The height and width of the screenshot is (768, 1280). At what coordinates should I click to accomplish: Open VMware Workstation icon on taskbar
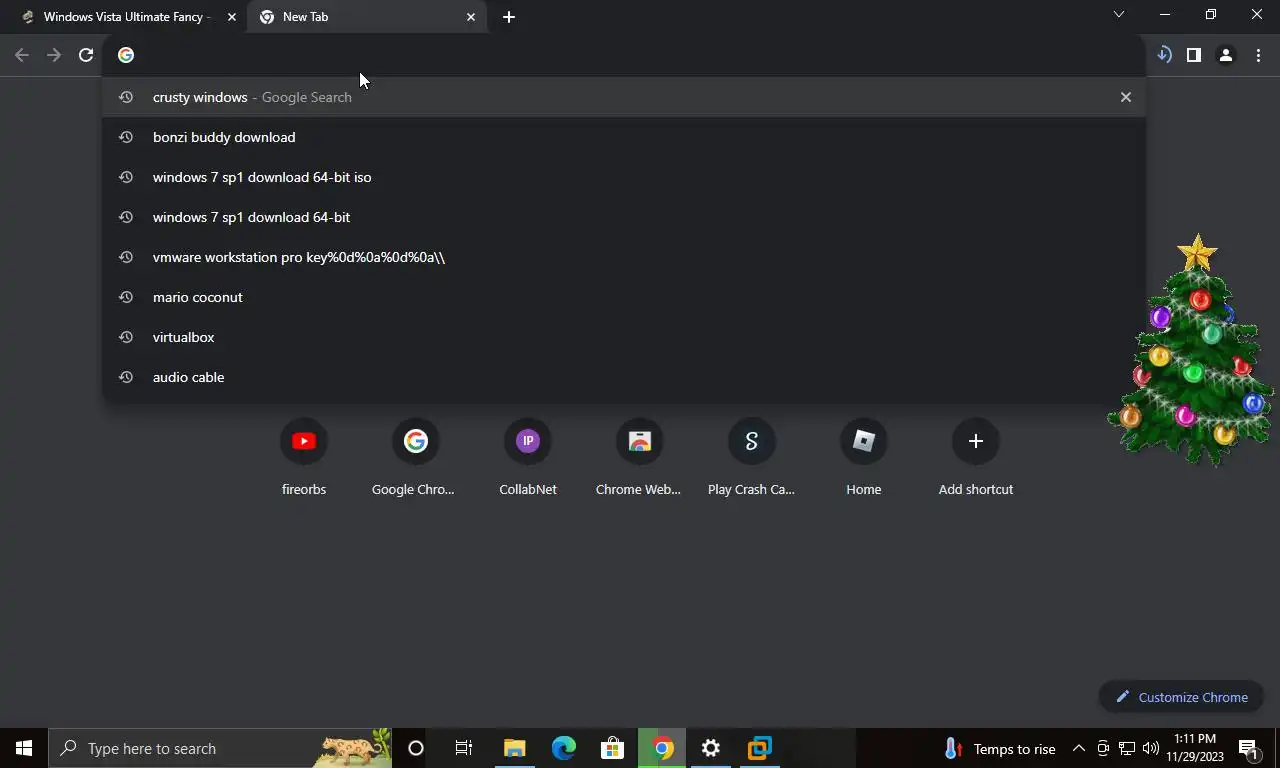pyautogui.click(x=760, y=748)
